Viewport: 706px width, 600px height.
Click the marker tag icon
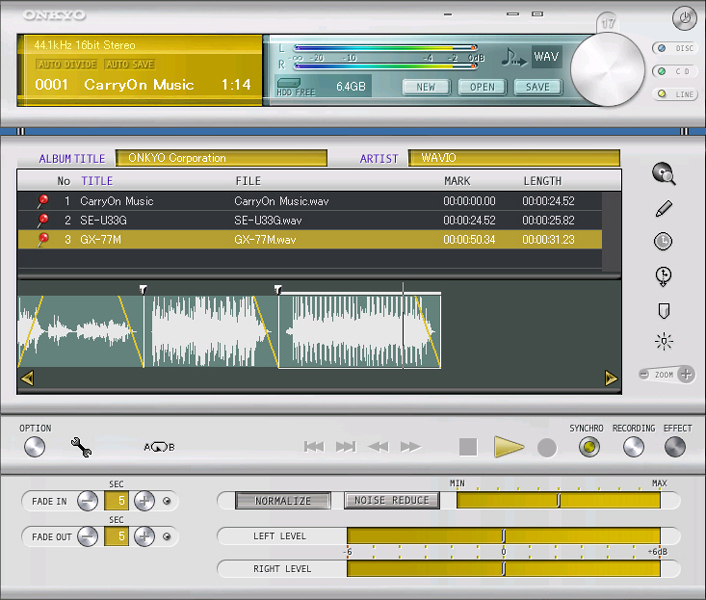click(663, 311)
